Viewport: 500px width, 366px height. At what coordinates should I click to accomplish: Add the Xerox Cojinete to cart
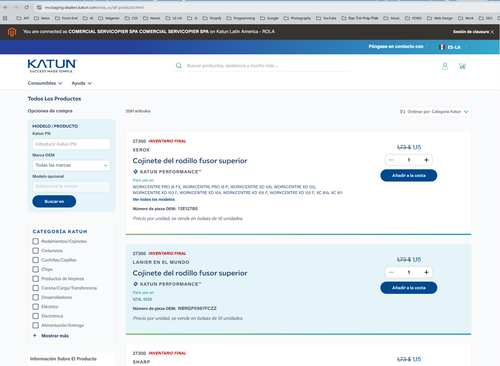click(409, 175)
